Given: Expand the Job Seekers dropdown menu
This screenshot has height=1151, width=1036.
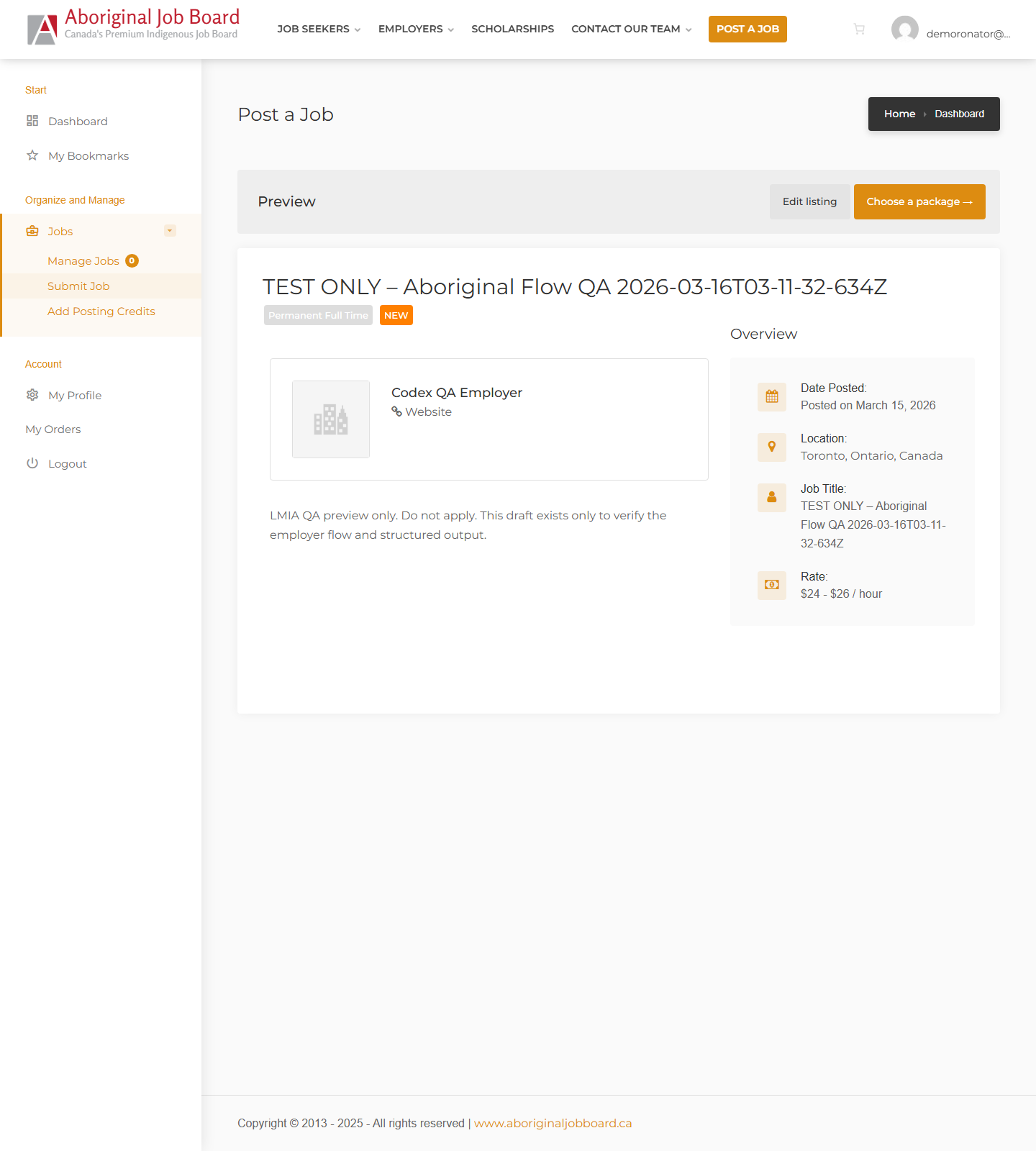Looking at the screenshot, I should point(318,29).
